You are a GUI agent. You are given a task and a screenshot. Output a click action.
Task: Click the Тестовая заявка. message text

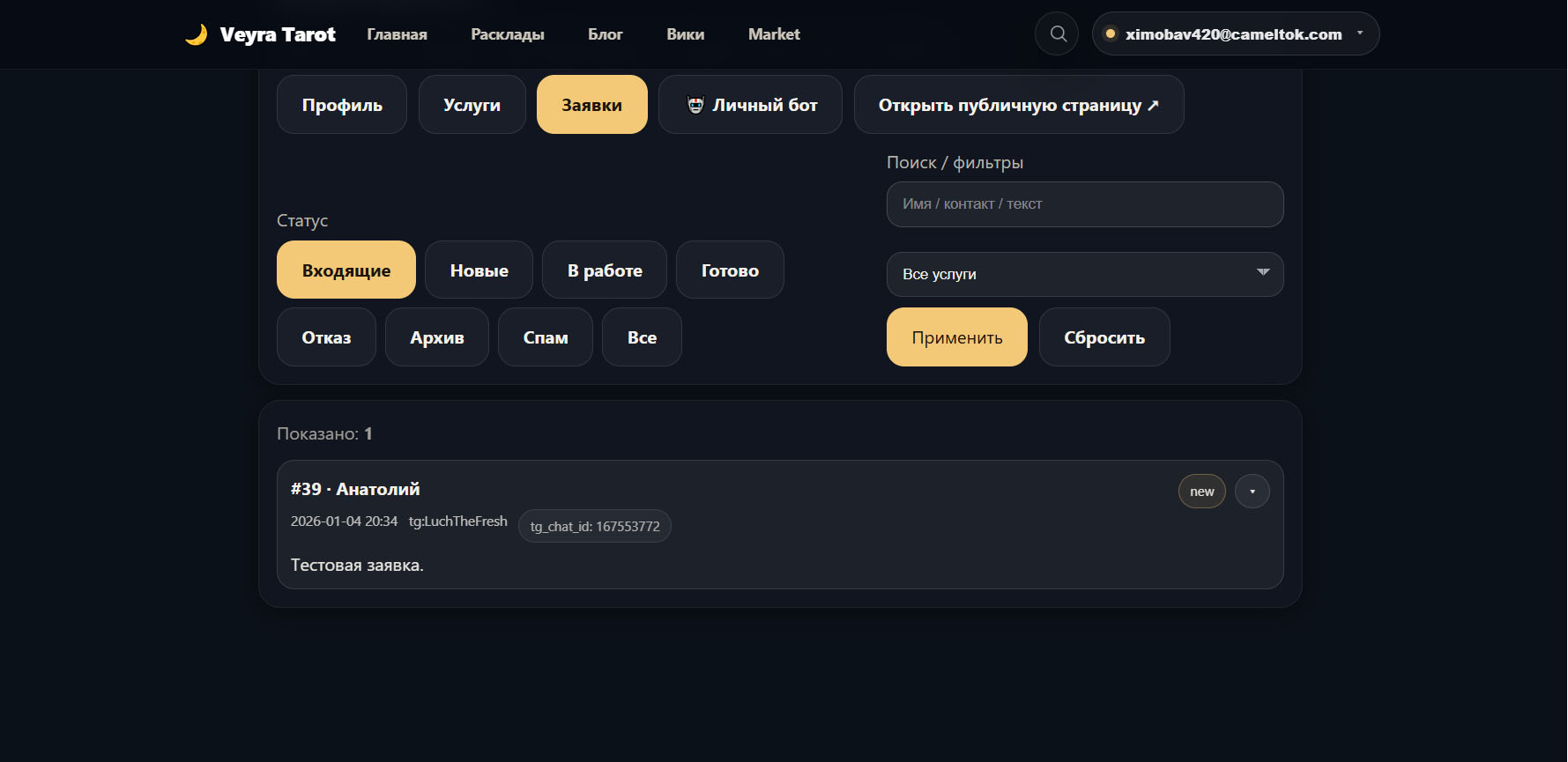357,566
